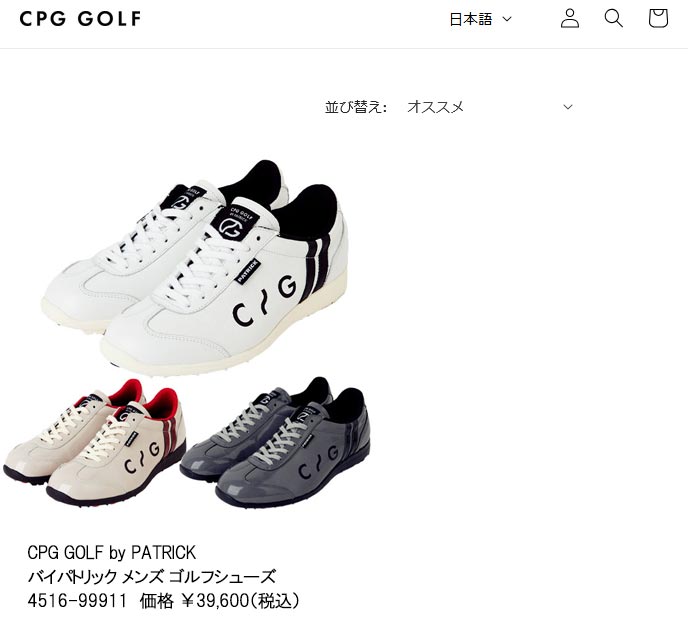Click the CPG logo on the white shoe
Image resolution: width=688 pixels, height=626 pixels.
[x=265, y=300]
